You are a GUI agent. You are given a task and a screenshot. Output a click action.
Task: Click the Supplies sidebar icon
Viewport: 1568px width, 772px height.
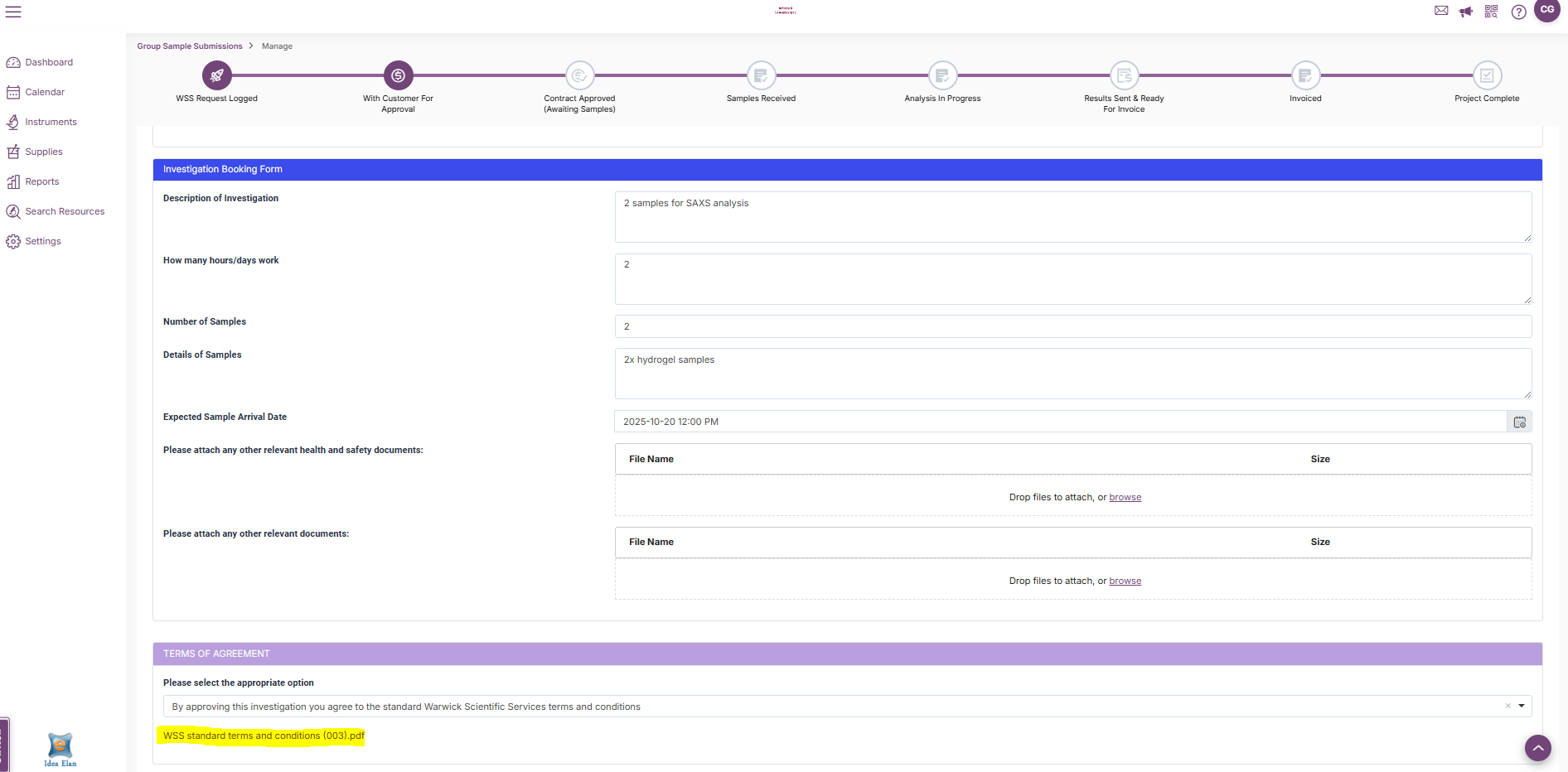[x=13, y=152]
